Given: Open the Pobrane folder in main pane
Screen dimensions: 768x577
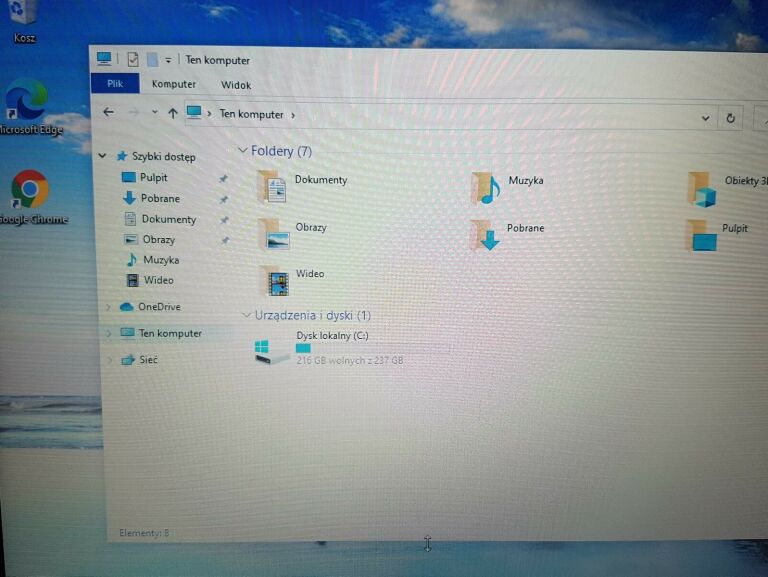Looking at the screenshot, I should [x=487, y=235].
